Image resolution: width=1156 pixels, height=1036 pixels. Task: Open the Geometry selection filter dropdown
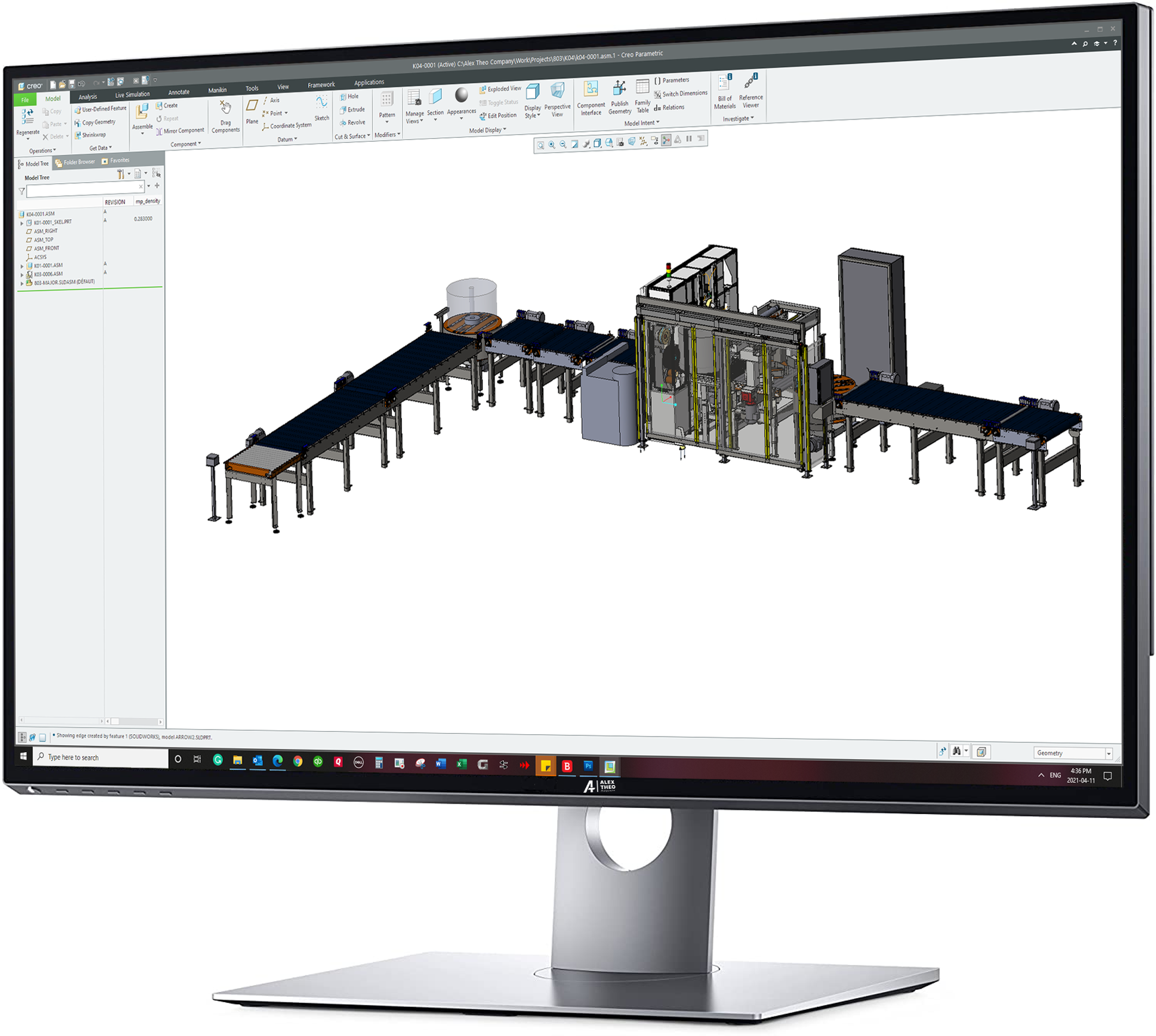[1108, 753]
